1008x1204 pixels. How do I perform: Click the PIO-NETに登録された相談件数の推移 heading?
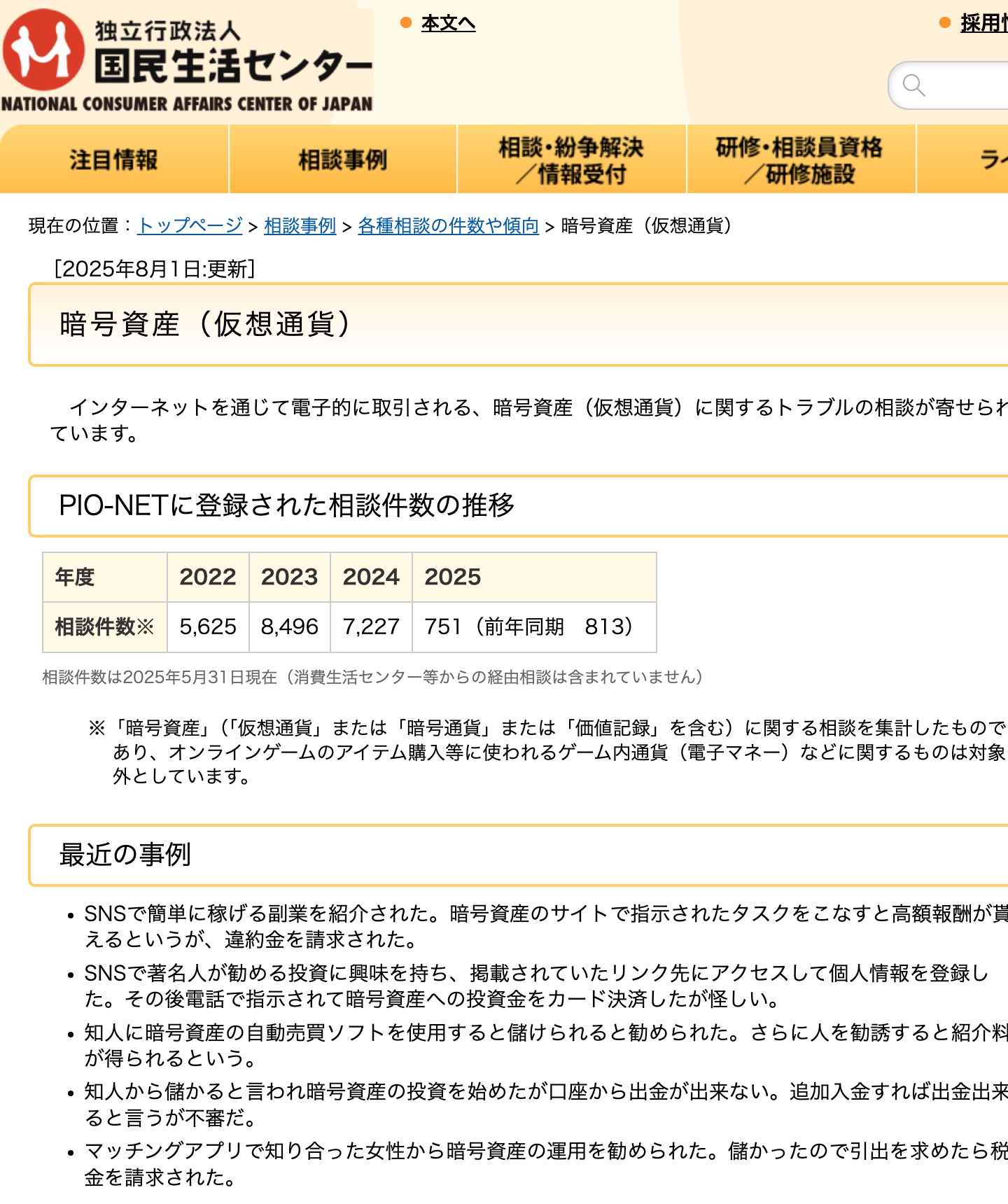click(x=287, y=505)
